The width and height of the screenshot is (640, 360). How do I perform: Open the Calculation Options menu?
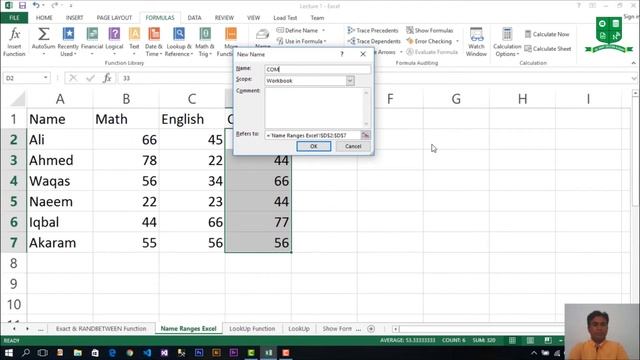click(x=507, y=42)
